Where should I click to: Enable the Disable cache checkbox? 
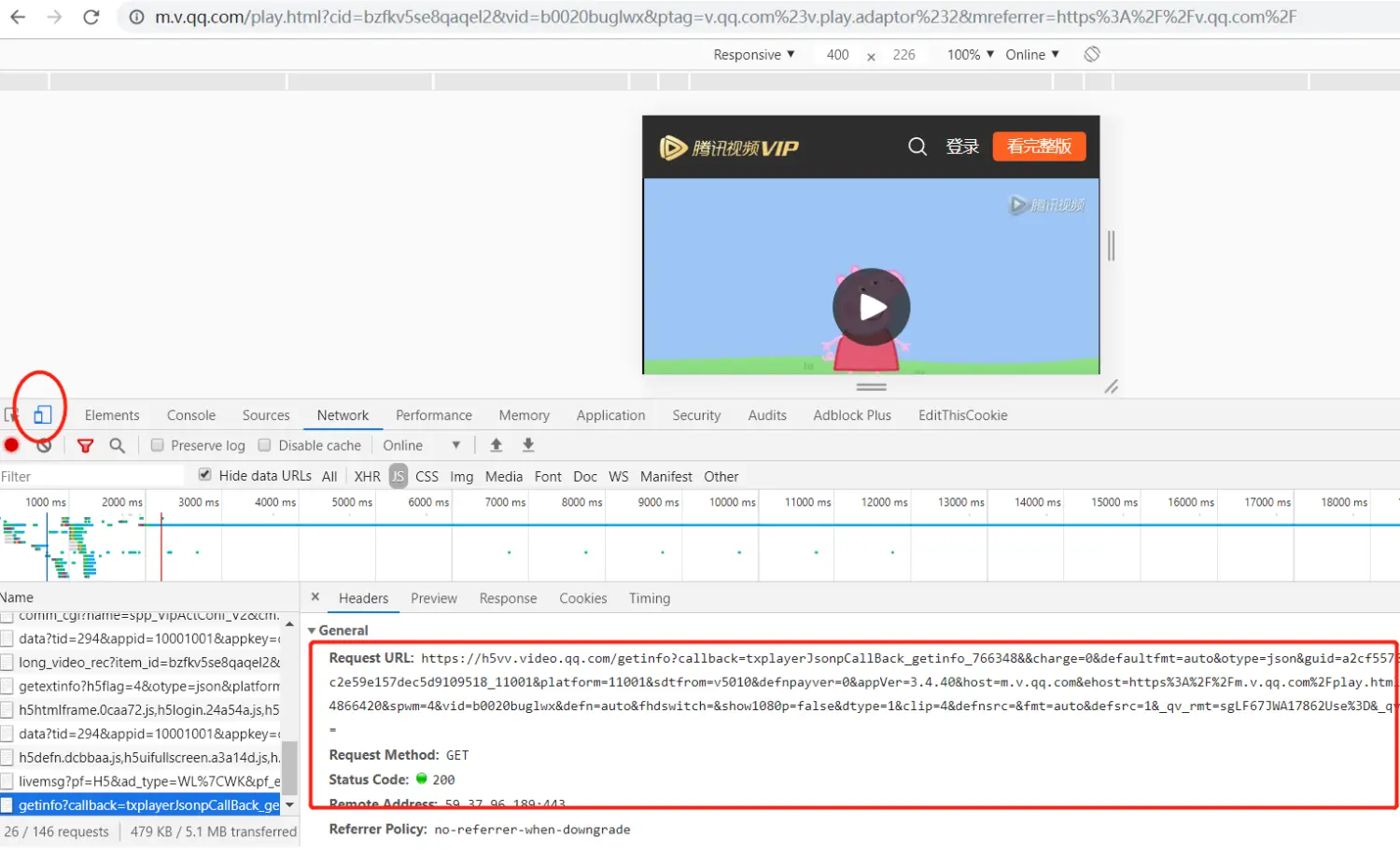click(x=265, y=445)
